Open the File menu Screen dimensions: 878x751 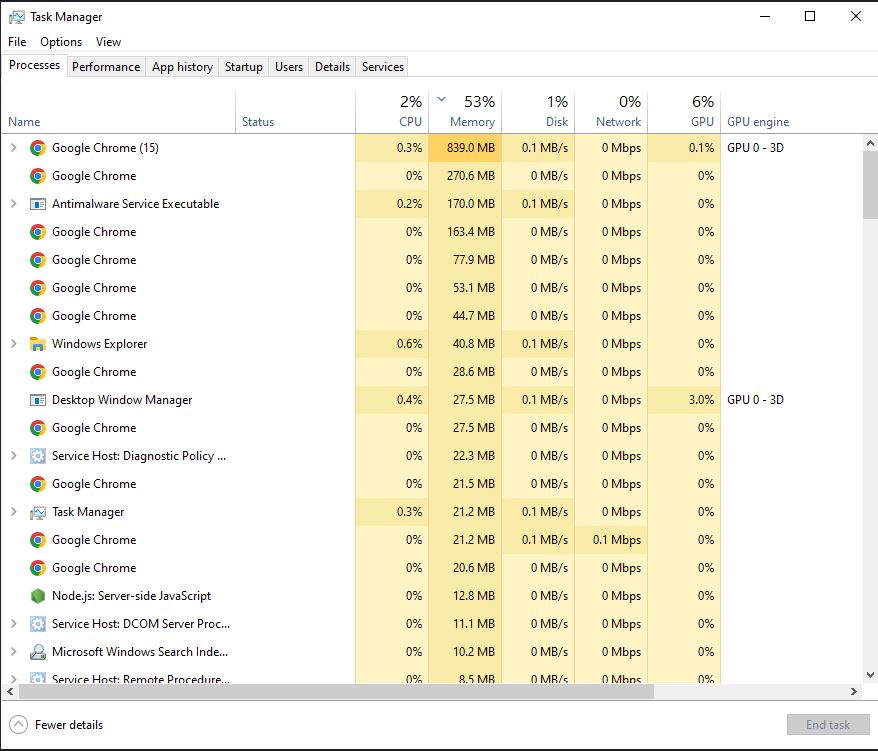17,42
